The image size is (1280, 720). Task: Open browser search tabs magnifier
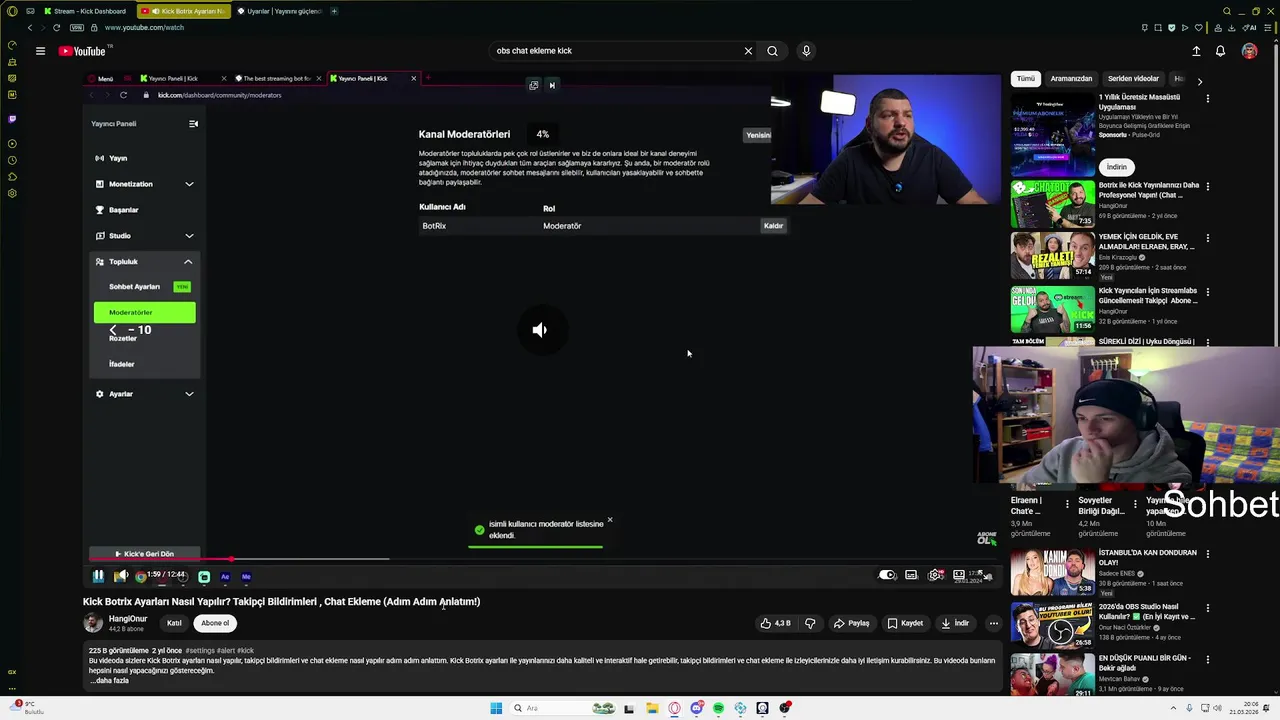pyautogui.click(x=1227, y=11)
